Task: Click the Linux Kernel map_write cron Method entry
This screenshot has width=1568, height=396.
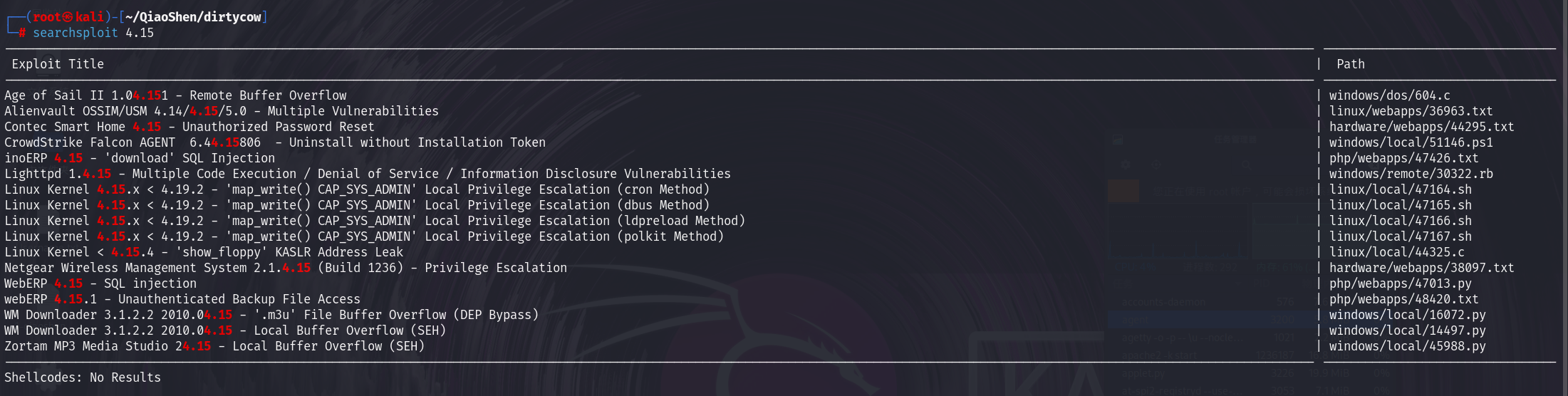Action: tap(356, 189)
